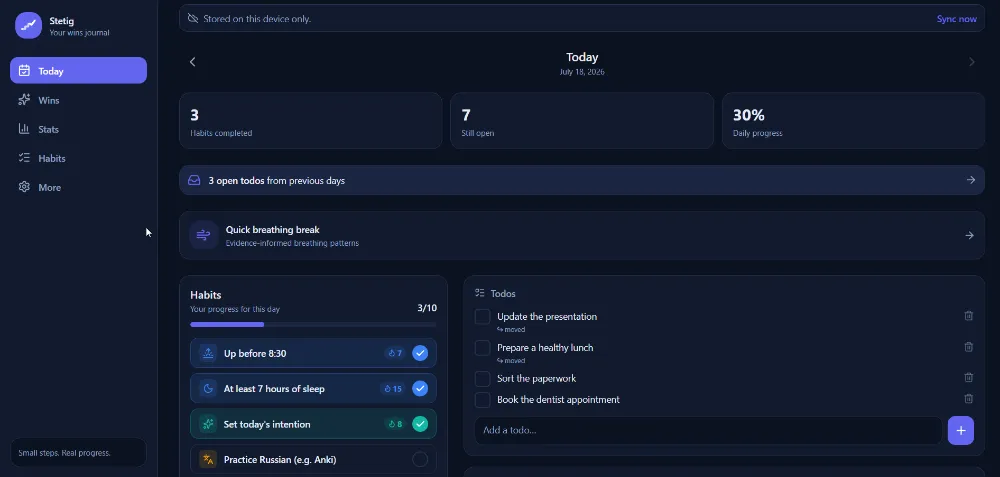Screen dimensions: 1000x477
Task: Click the 'Sync now' link
Action: [x=957, y=18]
